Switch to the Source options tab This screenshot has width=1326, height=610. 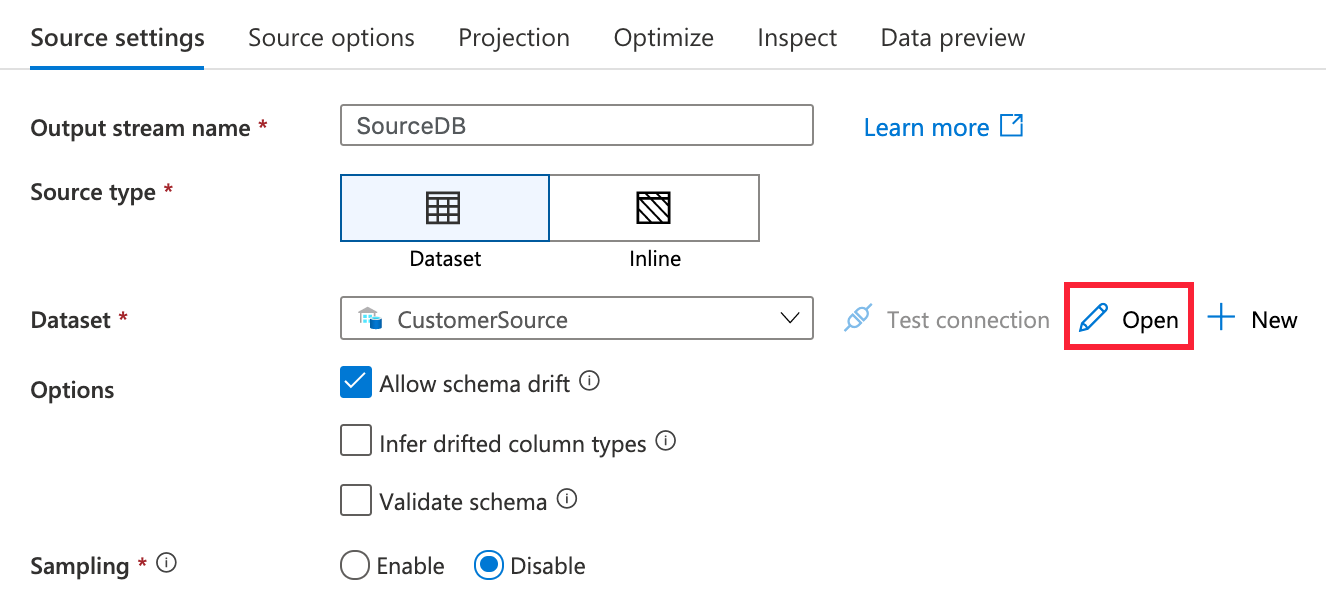coord(331,38)
